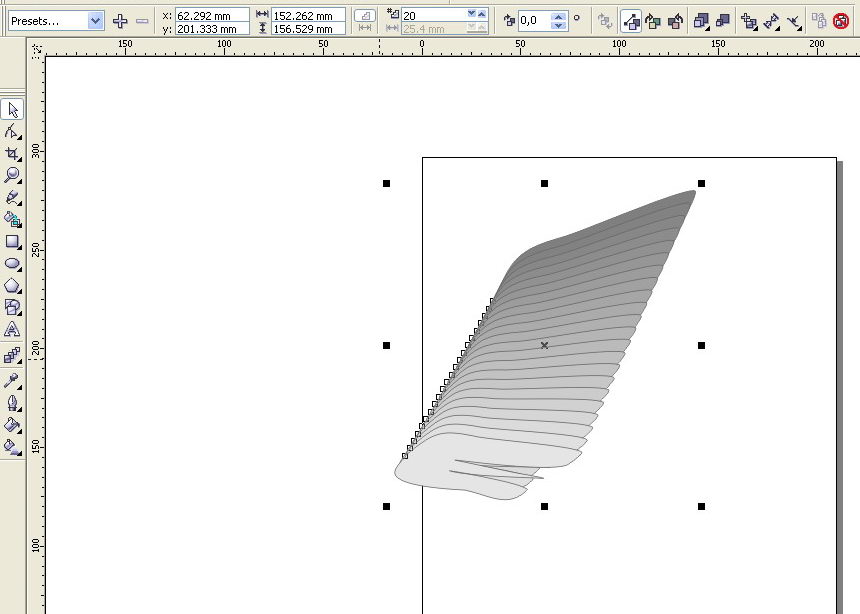Pick the Rectangle tool
860x614 pixels.
coord(13,241)
